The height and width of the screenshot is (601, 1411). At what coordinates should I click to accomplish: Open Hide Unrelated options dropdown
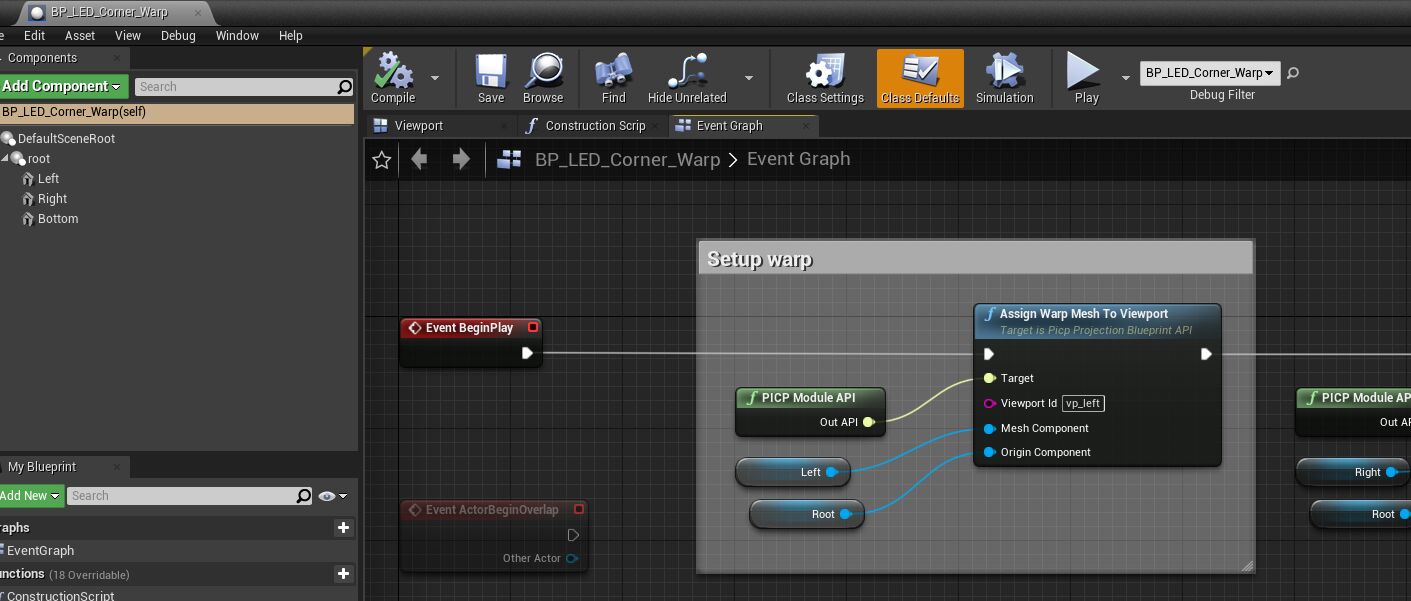(749, 77)
